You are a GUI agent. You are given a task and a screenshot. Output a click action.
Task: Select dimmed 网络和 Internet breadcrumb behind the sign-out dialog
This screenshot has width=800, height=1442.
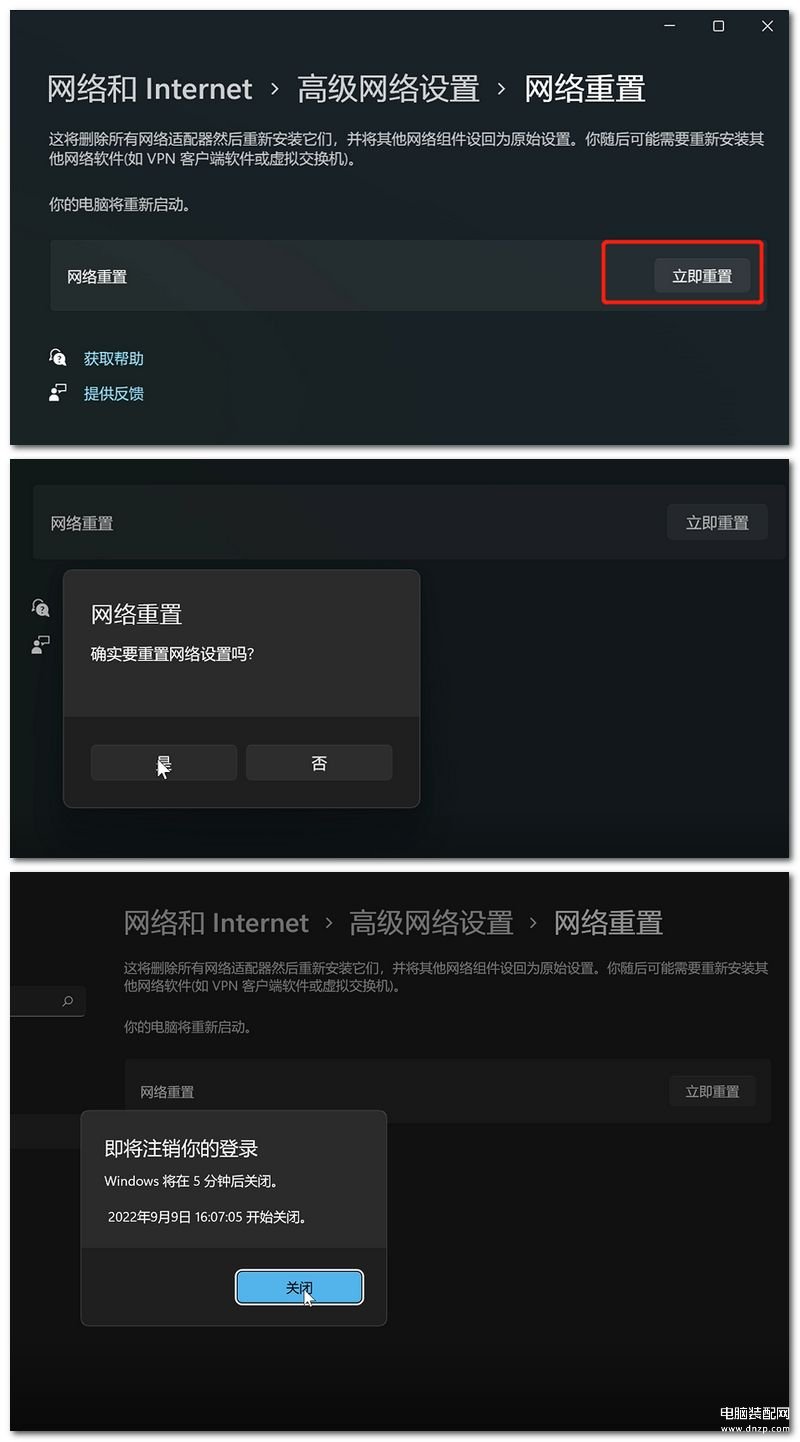217,922
